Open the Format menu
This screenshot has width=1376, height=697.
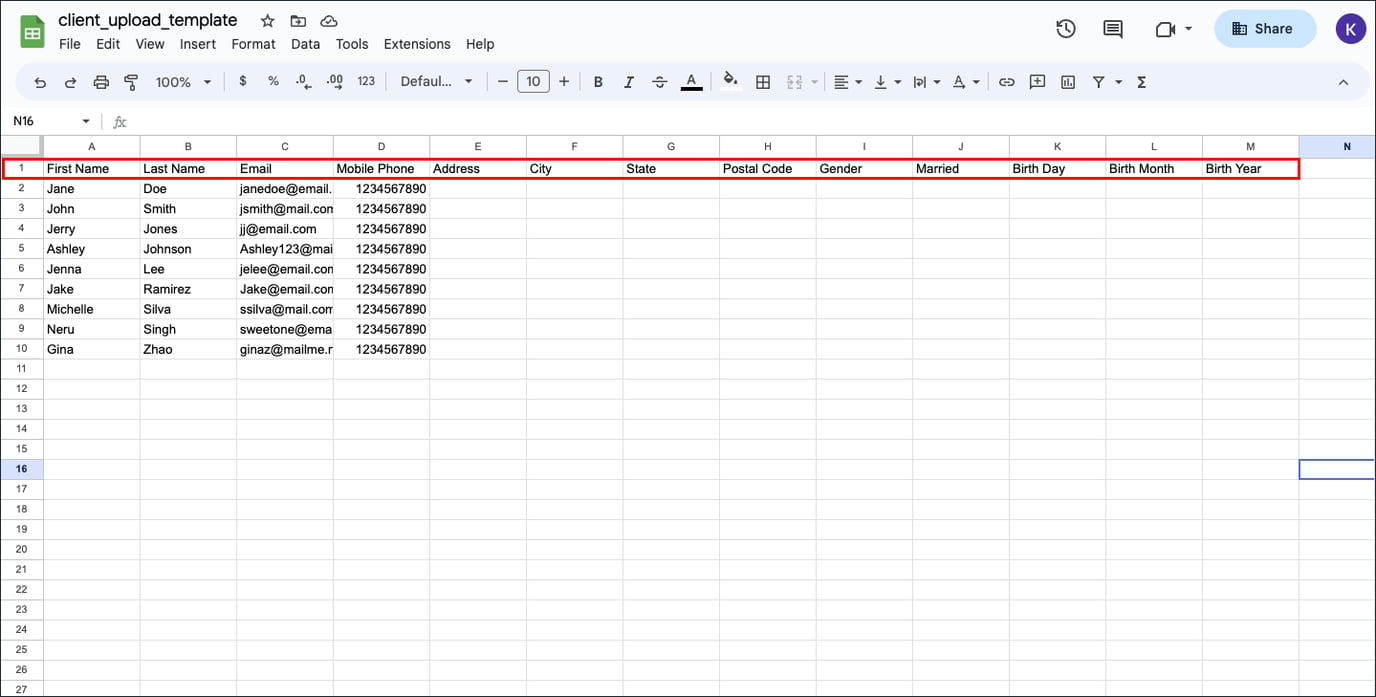coord(253,44)
